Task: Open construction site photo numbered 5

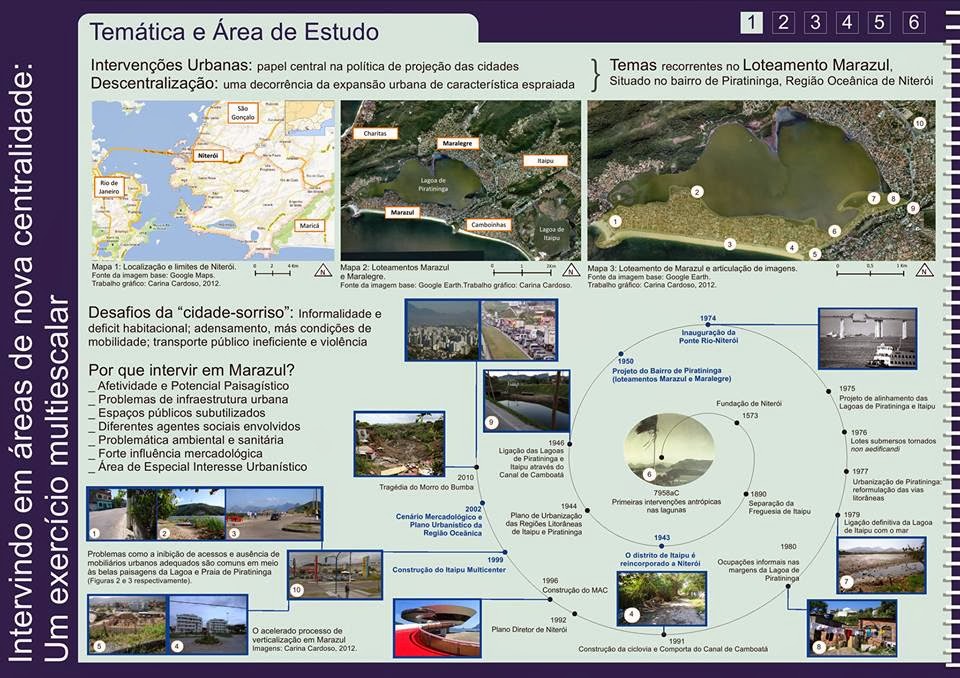Action: coord(127,624)
